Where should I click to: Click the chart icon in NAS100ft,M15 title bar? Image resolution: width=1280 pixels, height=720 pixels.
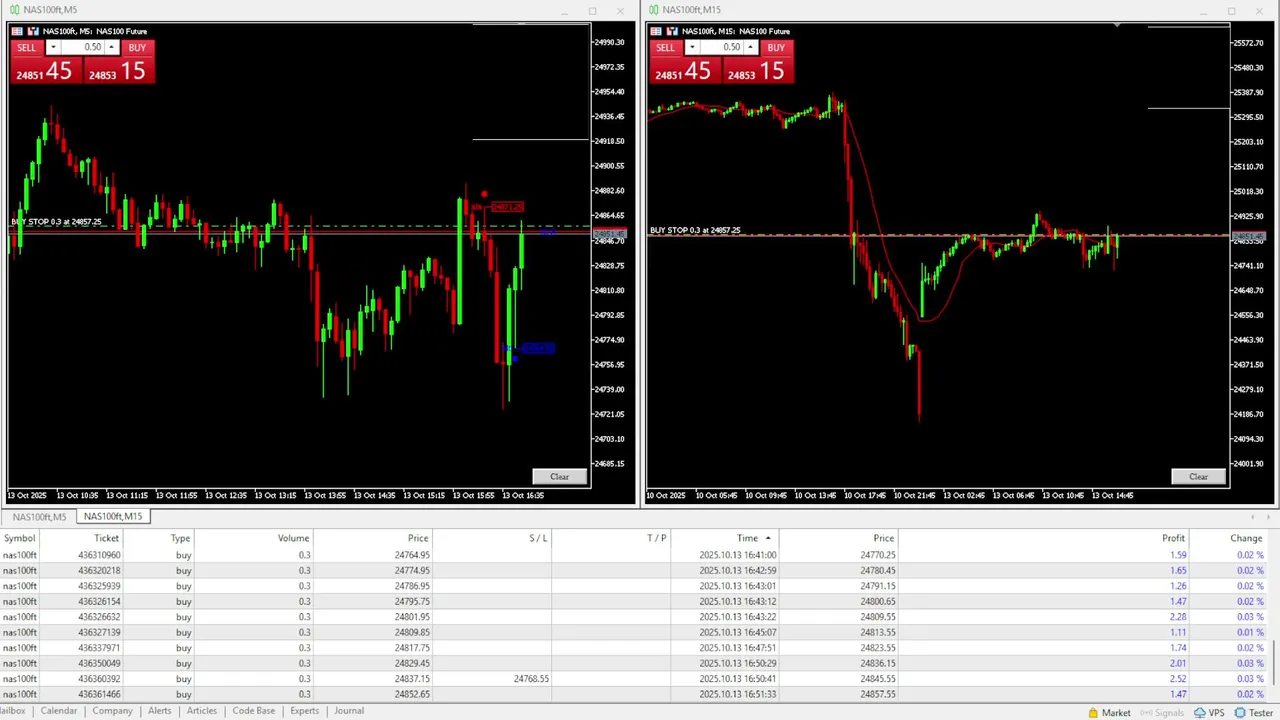pyautogui.click(x=653, y=10)
